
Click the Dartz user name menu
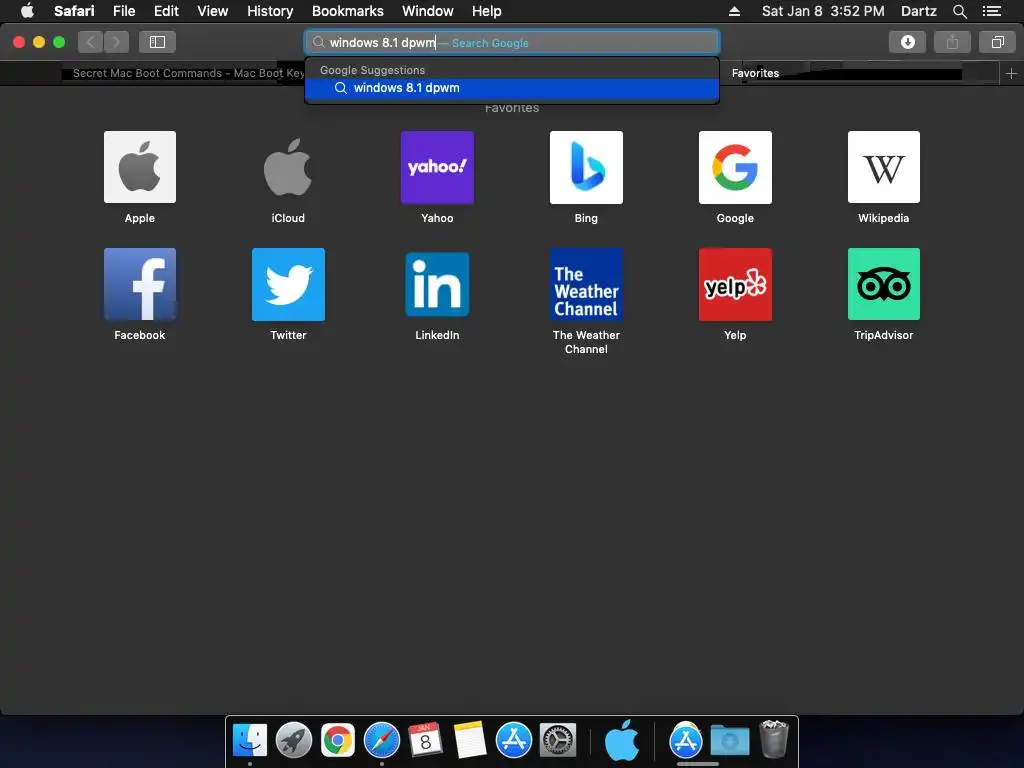pos(918,11)
